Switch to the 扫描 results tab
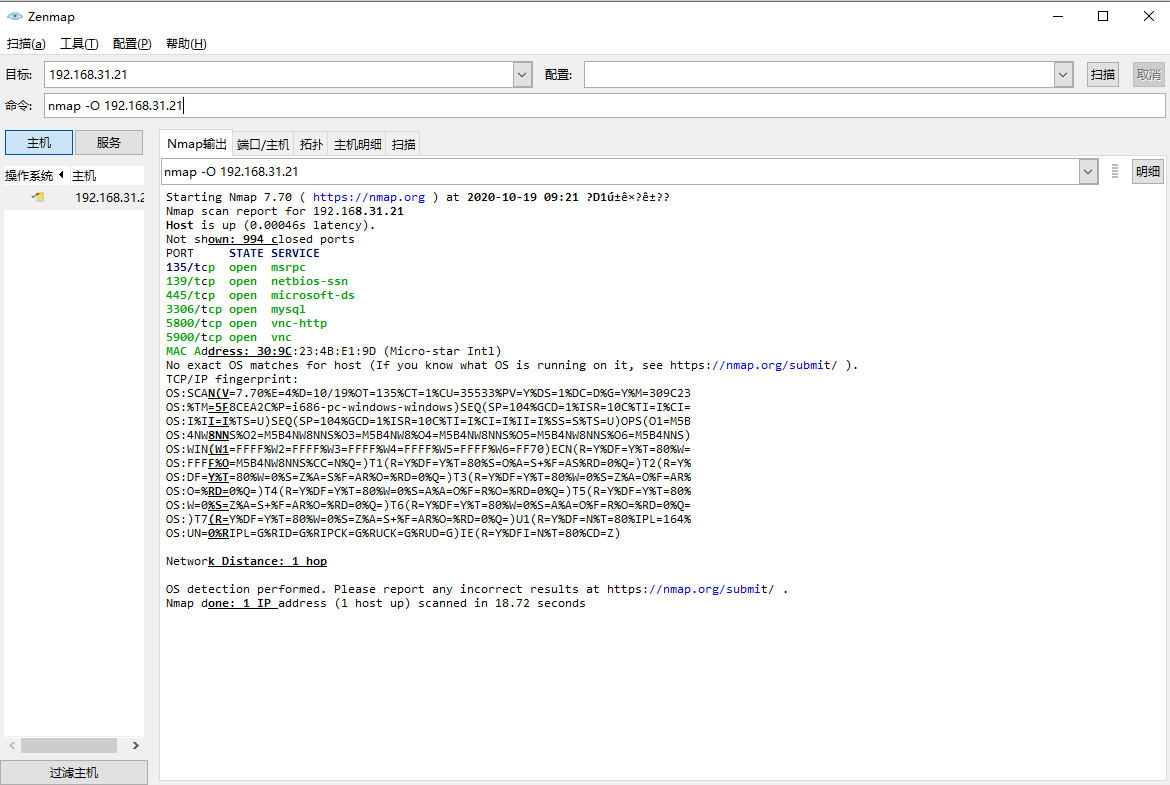The height and width of the screenshot is (785, 1170). tap(404, 145)
